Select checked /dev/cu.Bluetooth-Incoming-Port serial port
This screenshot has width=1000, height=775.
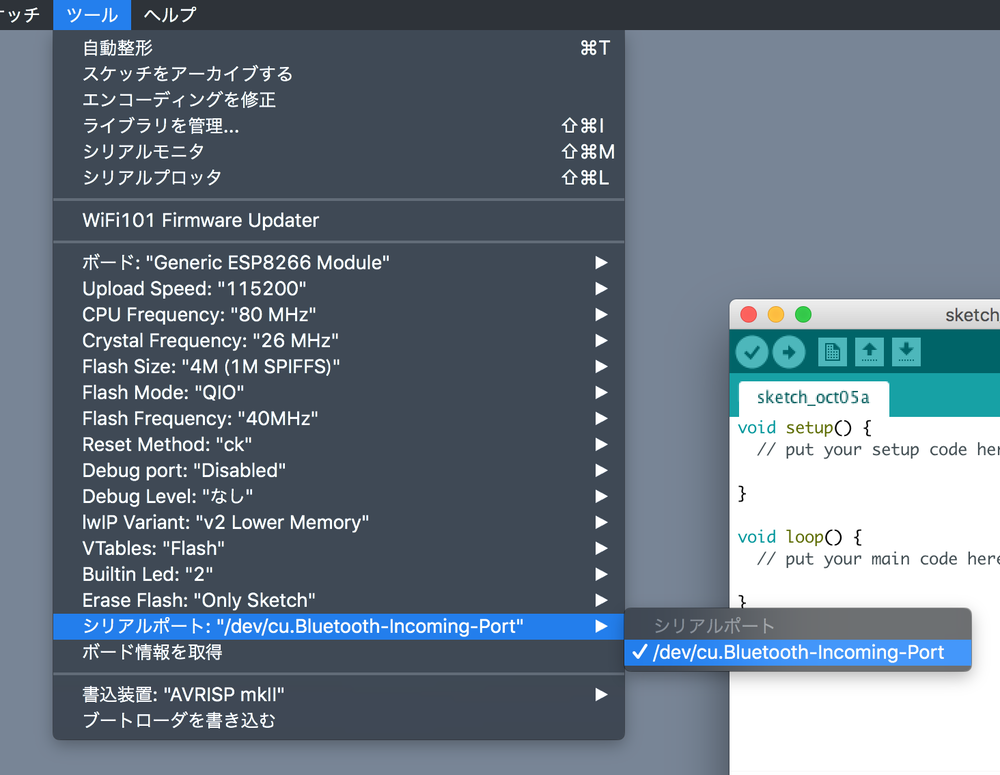click(797, 653)
